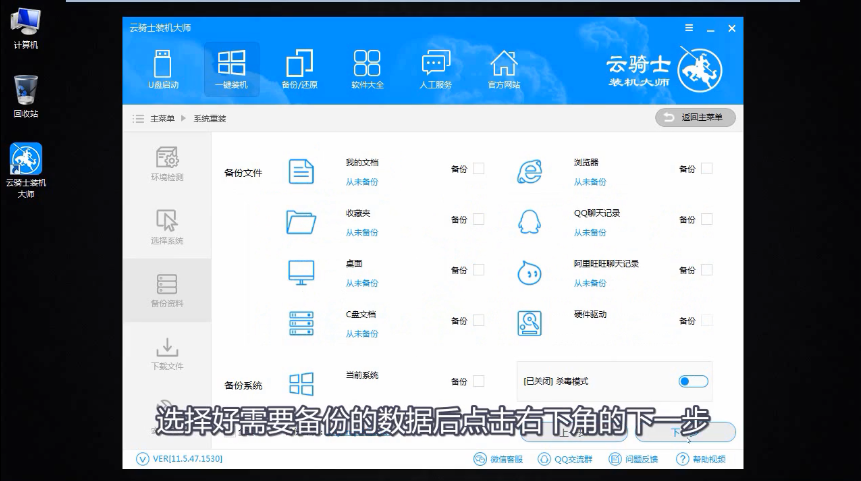This screenshot has width=861, height=481.
Task: Click the 桌面 monitor icon
Action: pos(301,272)
